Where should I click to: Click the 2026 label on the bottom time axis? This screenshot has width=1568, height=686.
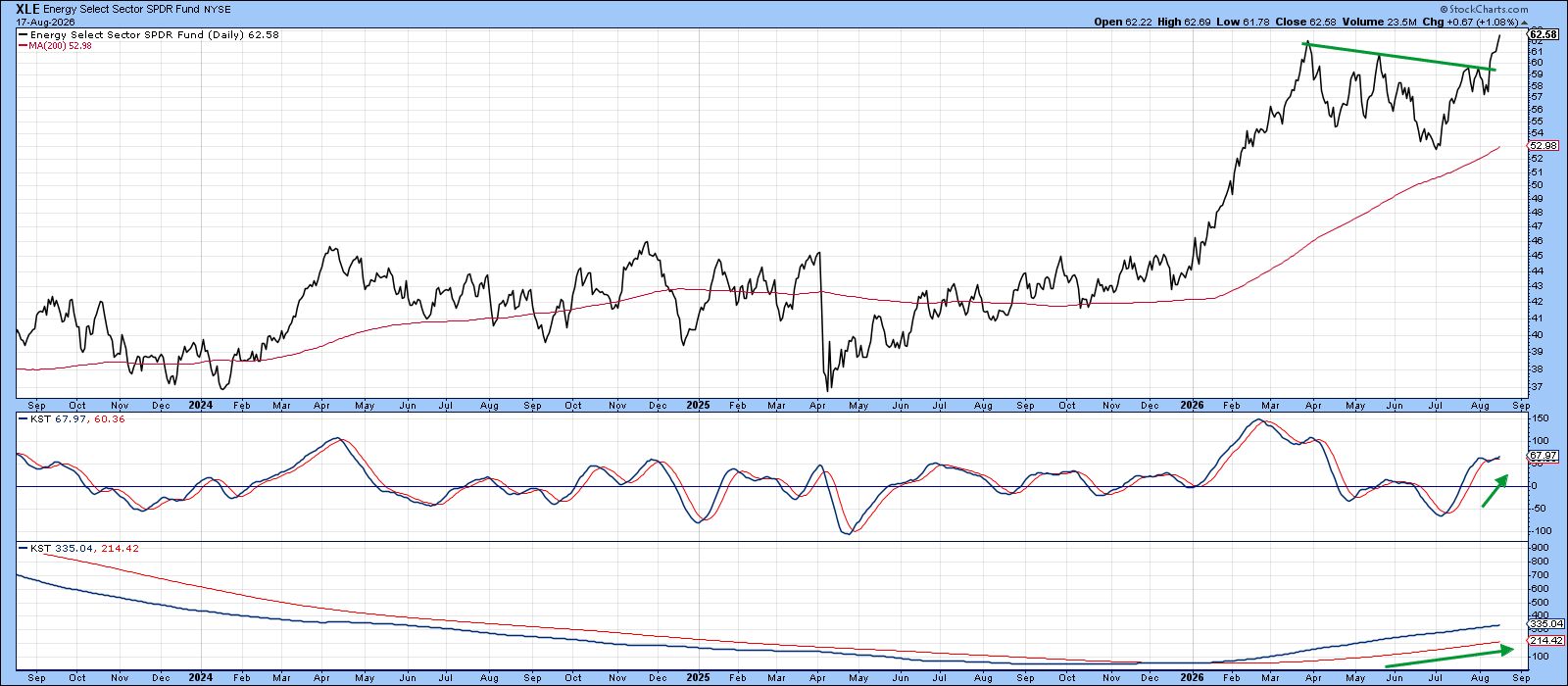[1193, 677]
